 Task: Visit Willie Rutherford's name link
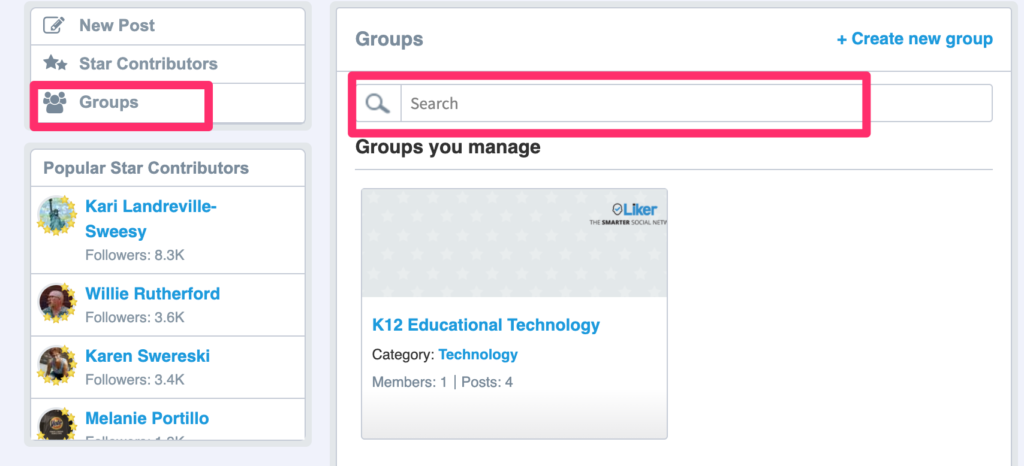153,294
